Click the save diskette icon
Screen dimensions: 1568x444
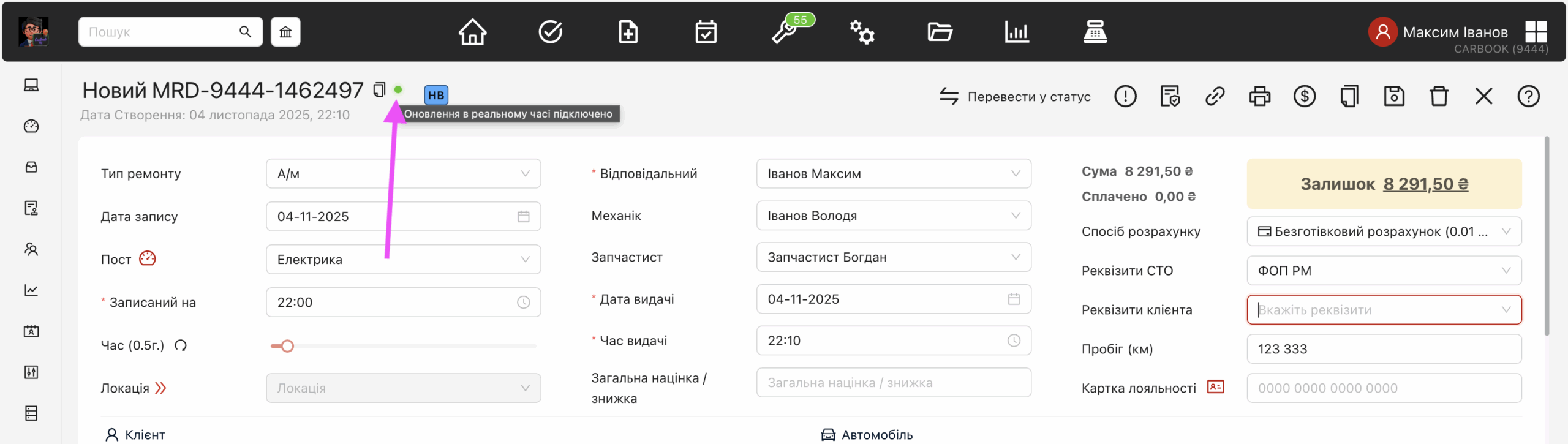coord(1394,96)
